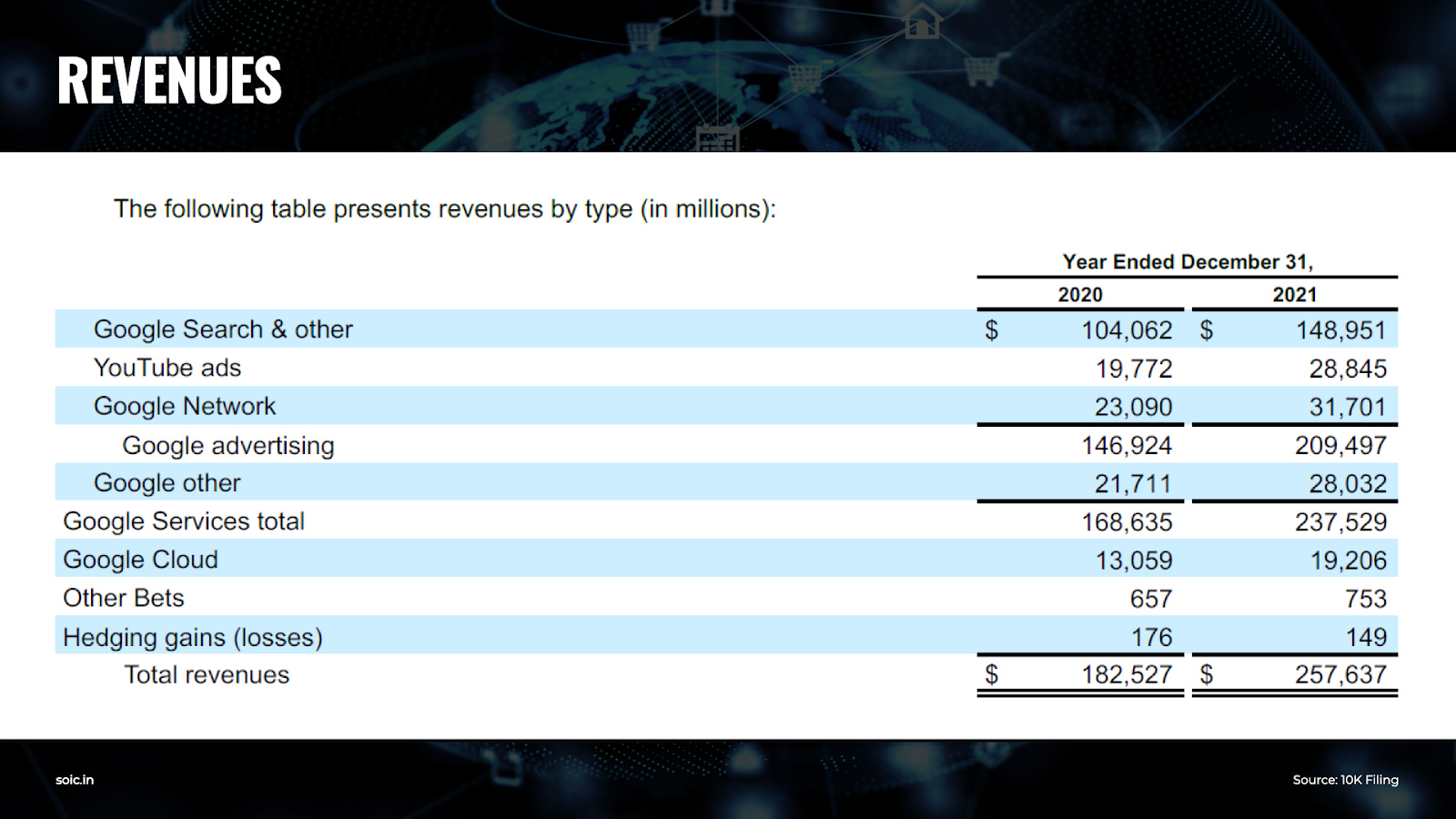The width and height of the screenshot is (1456, 819).
Task: Select the 'YouTube ads' row label
Action: point(167,368)
